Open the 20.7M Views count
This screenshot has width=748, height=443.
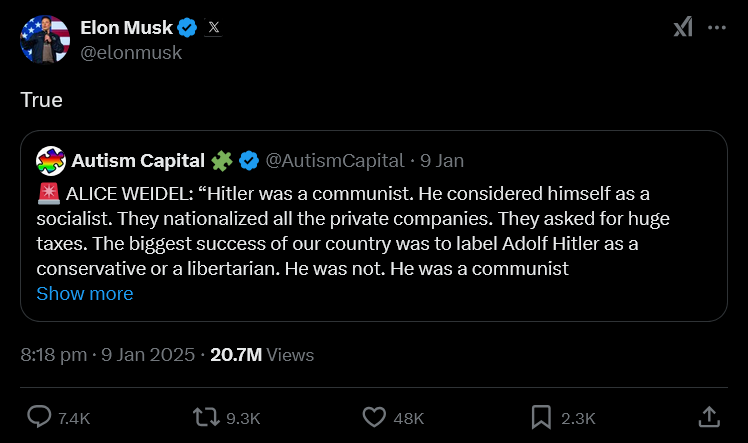point(262,354)
